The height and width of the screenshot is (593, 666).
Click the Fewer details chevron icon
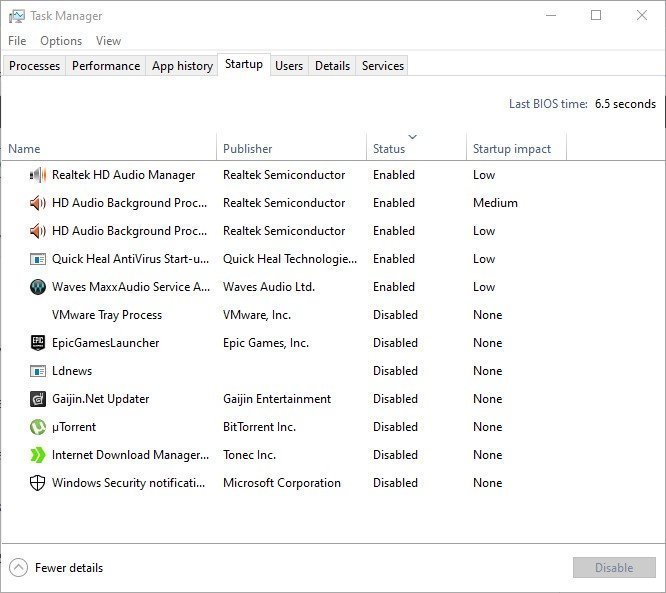(x=18, y=568)
